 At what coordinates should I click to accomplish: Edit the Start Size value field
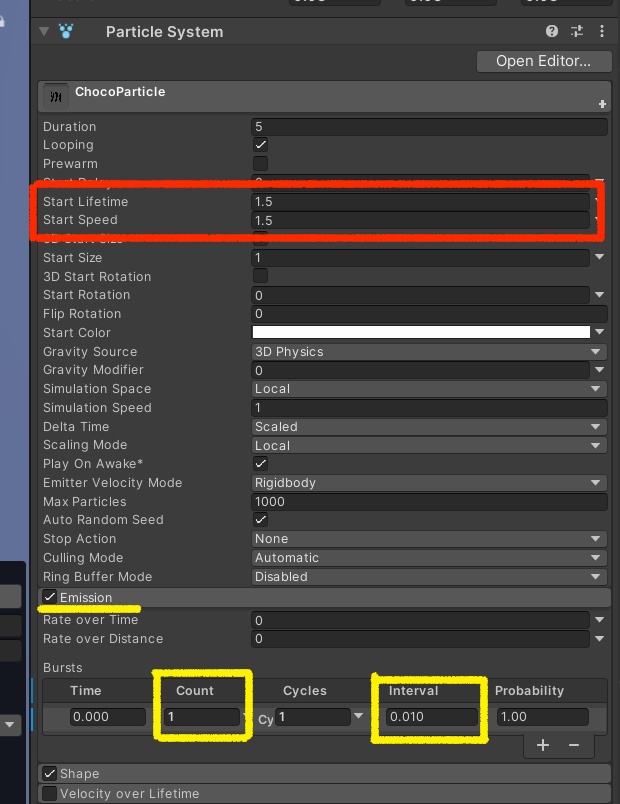coord(420,257)
